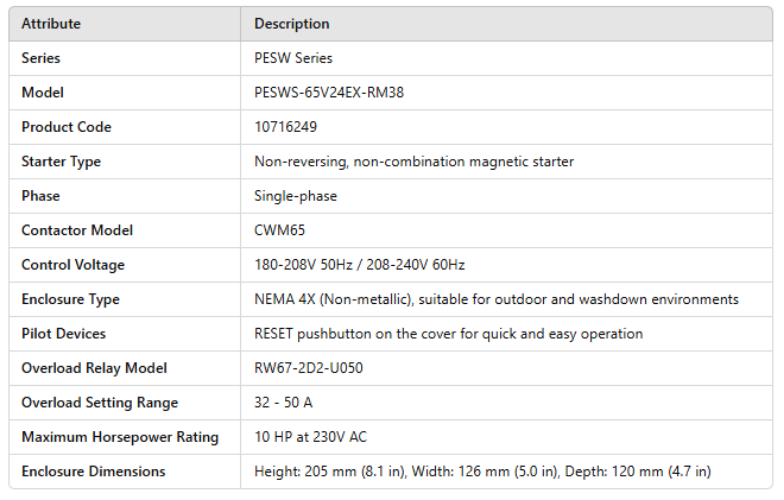Select the Series row label
The width and height of the screenshot is (784, 500).
tap(41, 58)
